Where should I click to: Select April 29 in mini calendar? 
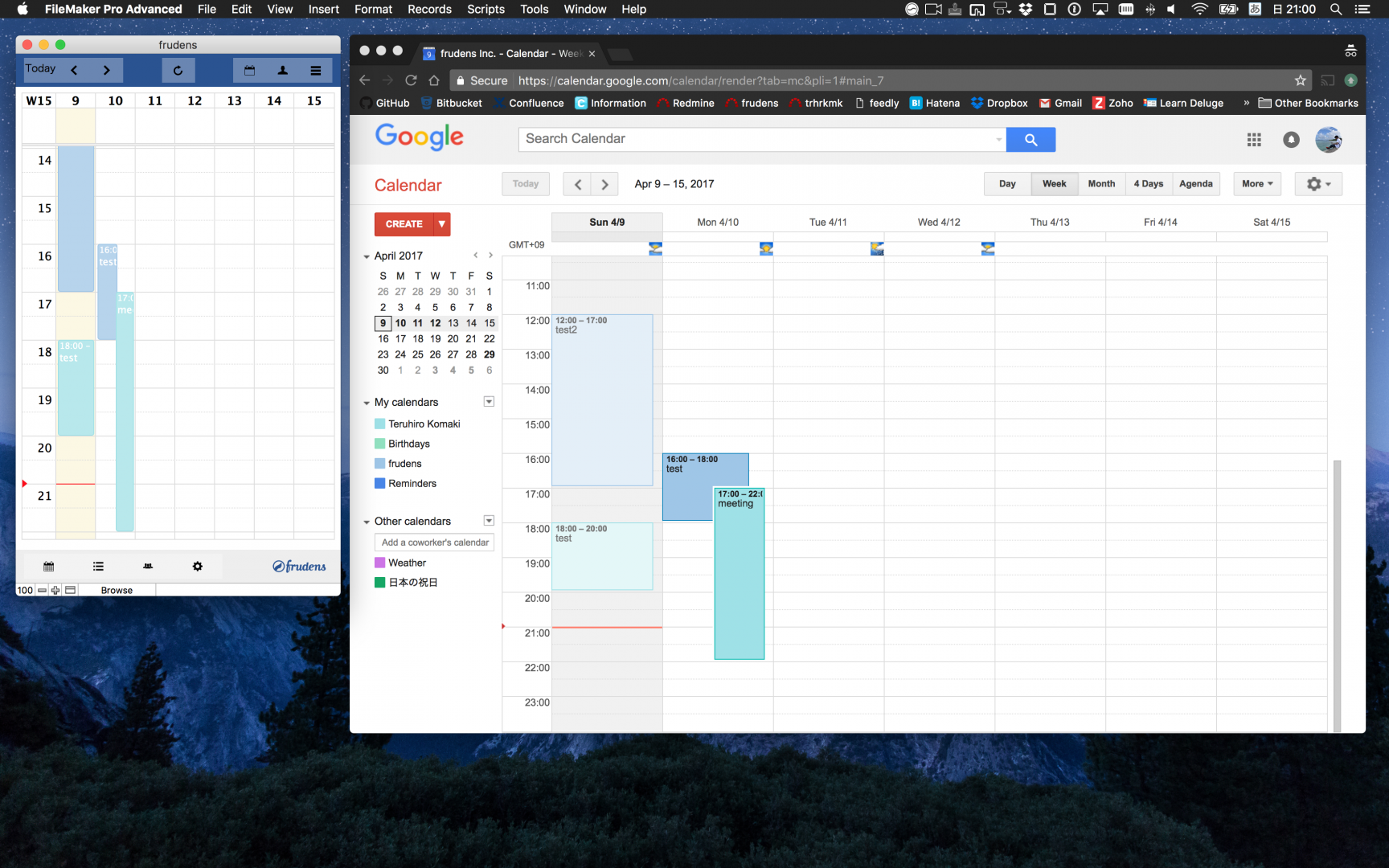pyautogui.click(x=490, y=354)
